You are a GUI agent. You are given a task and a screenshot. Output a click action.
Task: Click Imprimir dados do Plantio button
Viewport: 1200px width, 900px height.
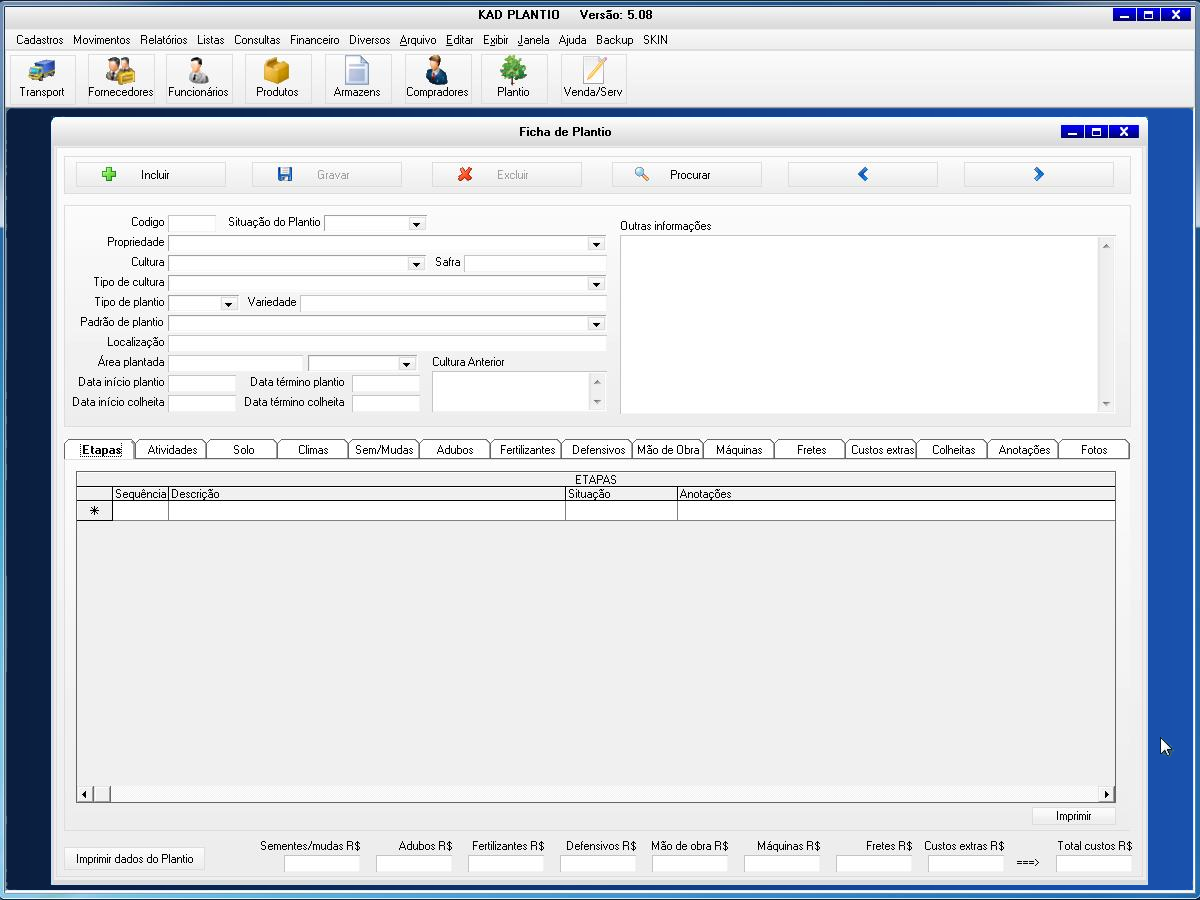pyautogui.click(x=135, y=859)
